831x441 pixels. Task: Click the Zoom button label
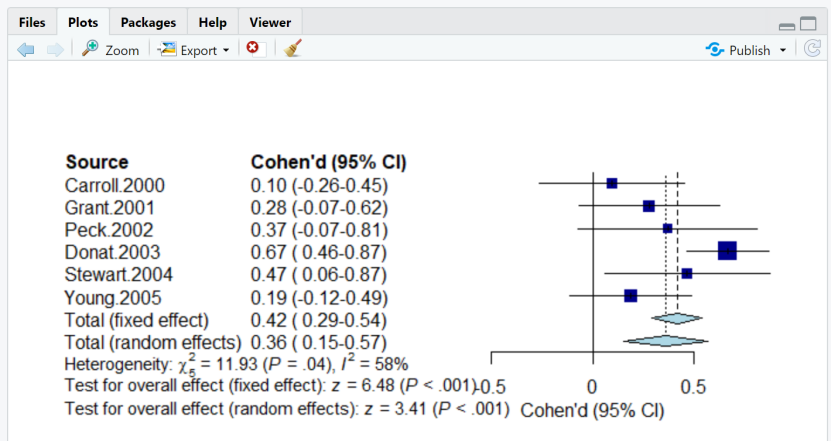click(122, 50)
